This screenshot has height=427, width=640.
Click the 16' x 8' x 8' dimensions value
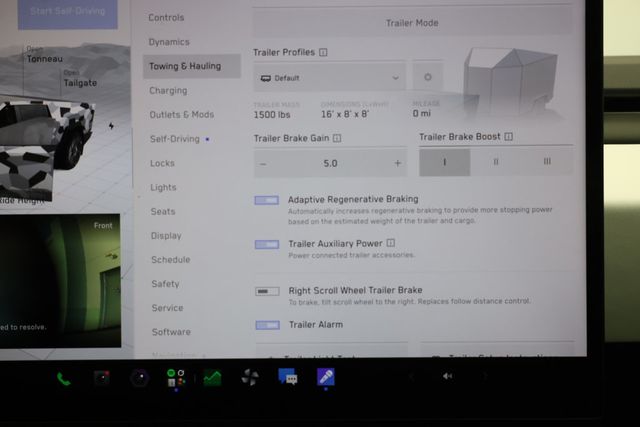(x=345, y=114)
